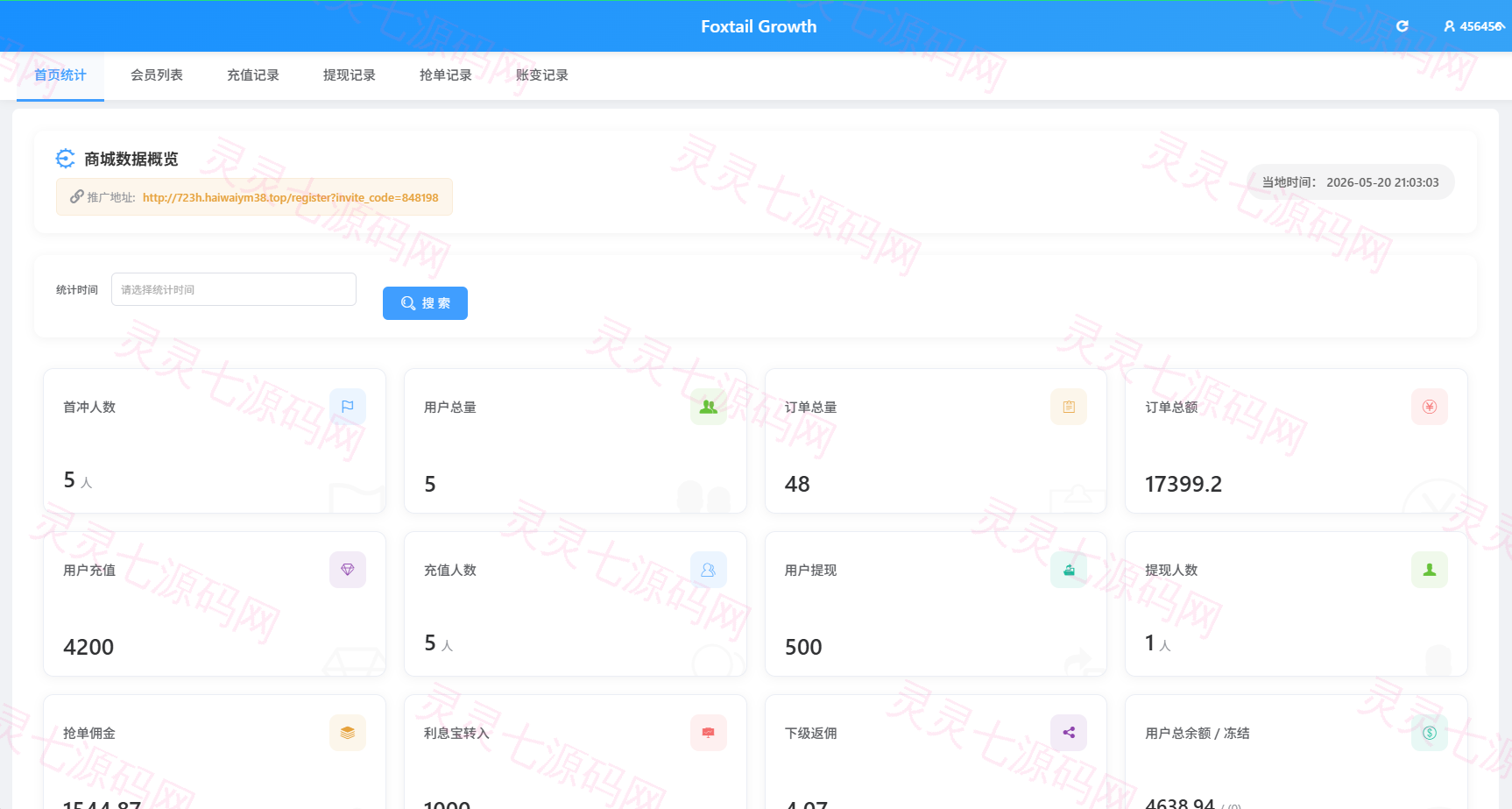
Task: Click the 商城数据概览 heading icon
Action: [66, 159]
